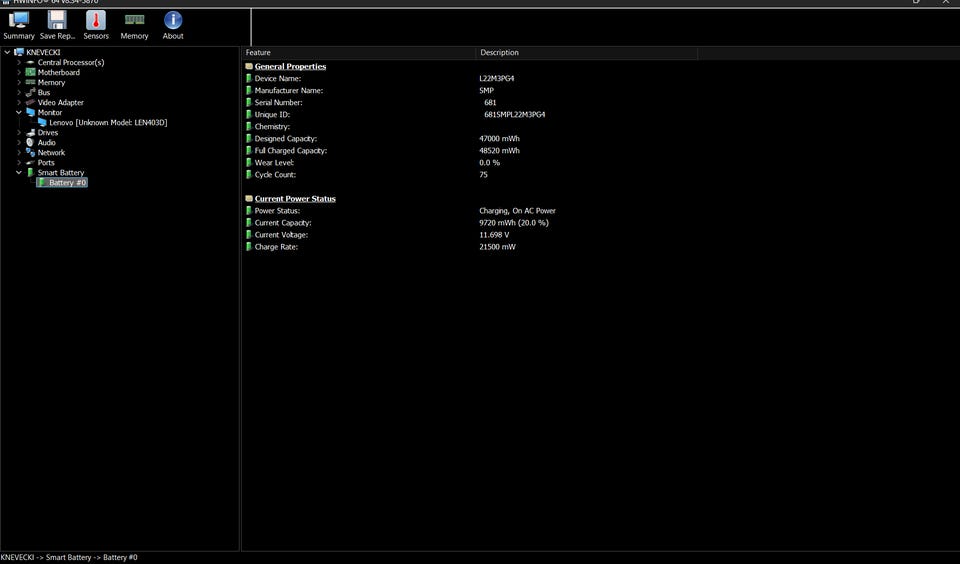Click the Charging, On AC Power value

click(517, 211)
